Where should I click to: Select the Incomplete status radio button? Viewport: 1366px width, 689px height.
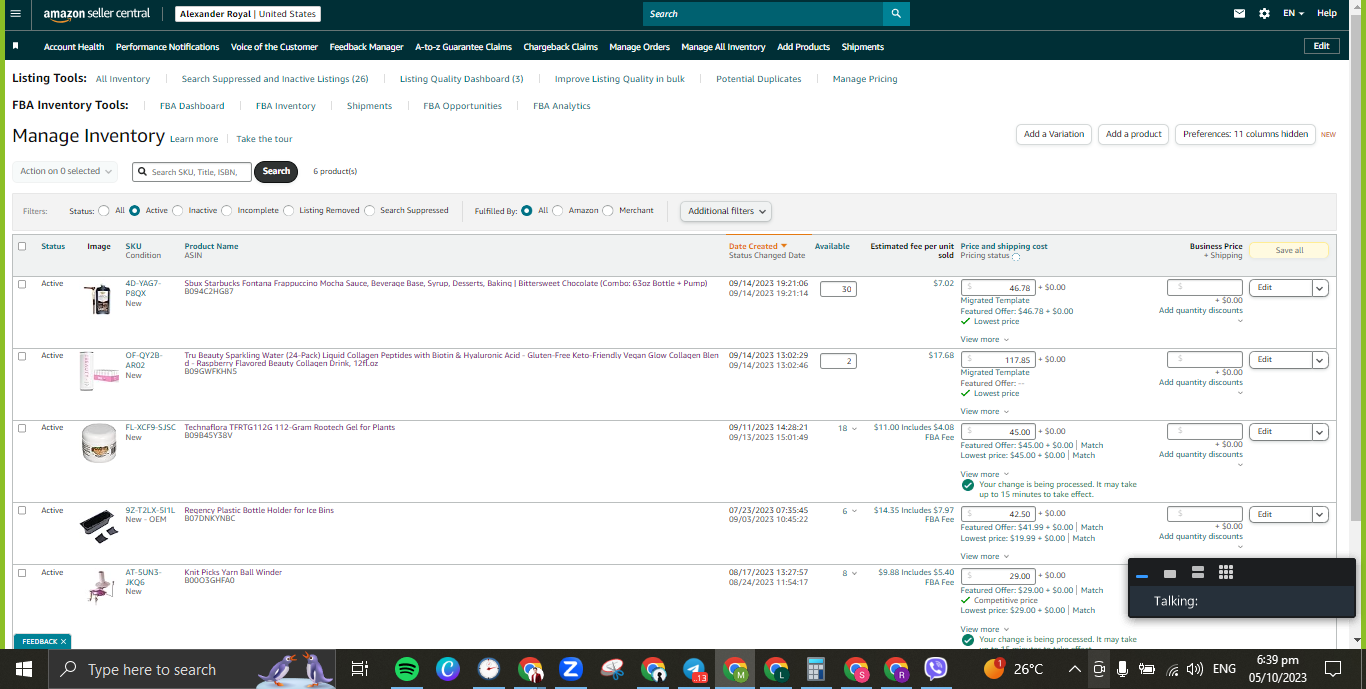click(x=227, y=211)
